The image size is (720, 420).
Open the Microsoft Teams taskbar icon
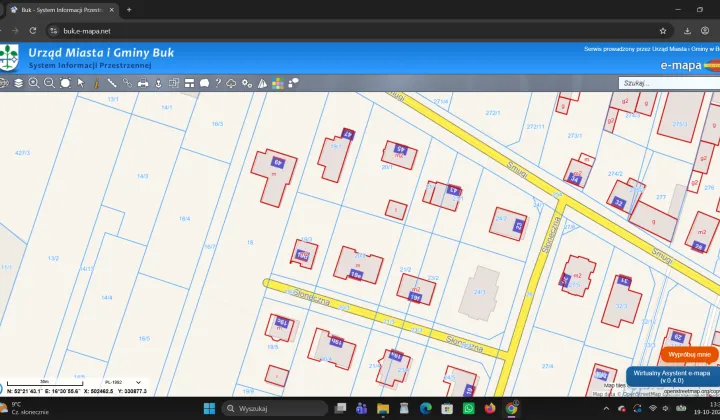tap(361, 408)
